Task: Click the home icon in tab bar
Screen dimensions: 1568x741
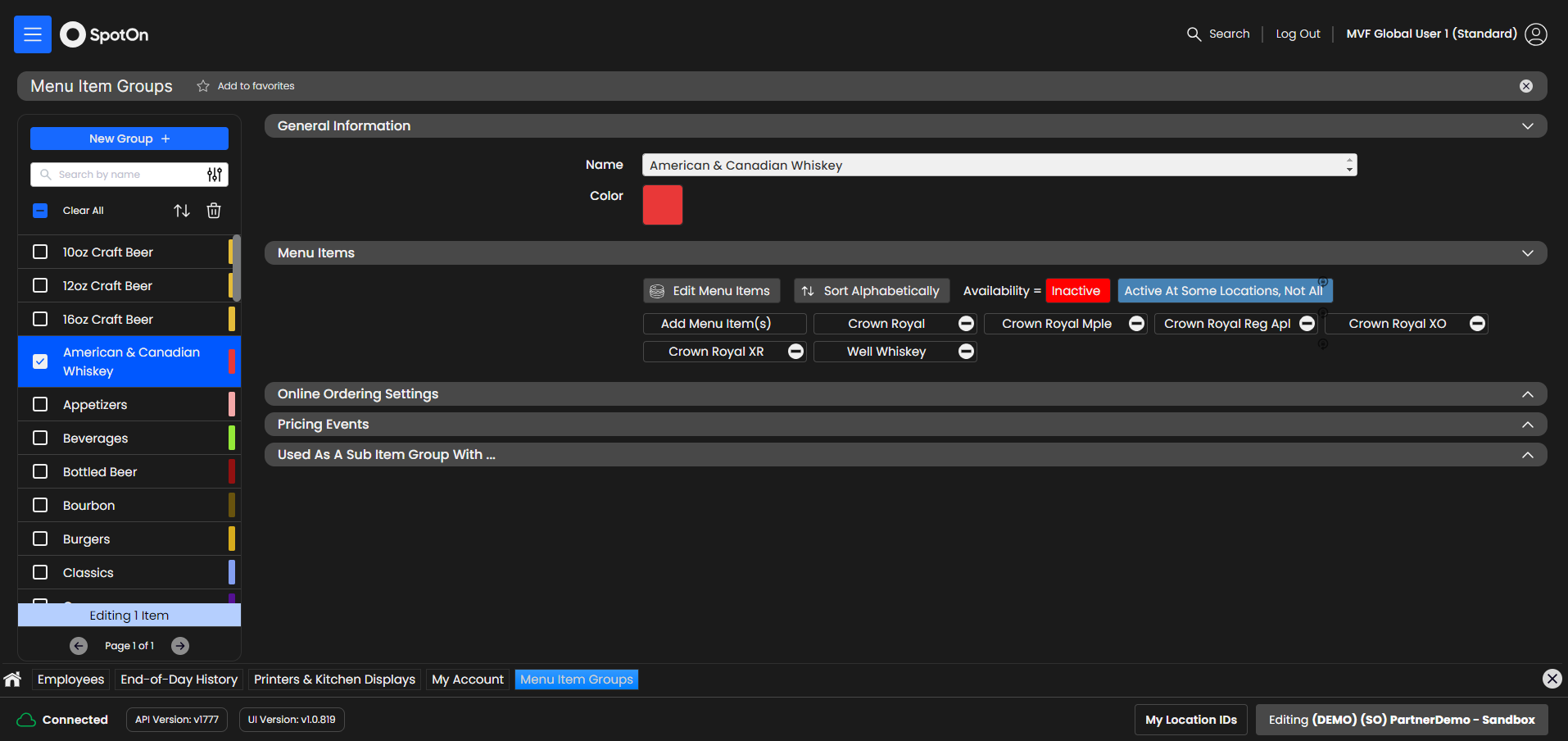Action: tap(12, 679)
